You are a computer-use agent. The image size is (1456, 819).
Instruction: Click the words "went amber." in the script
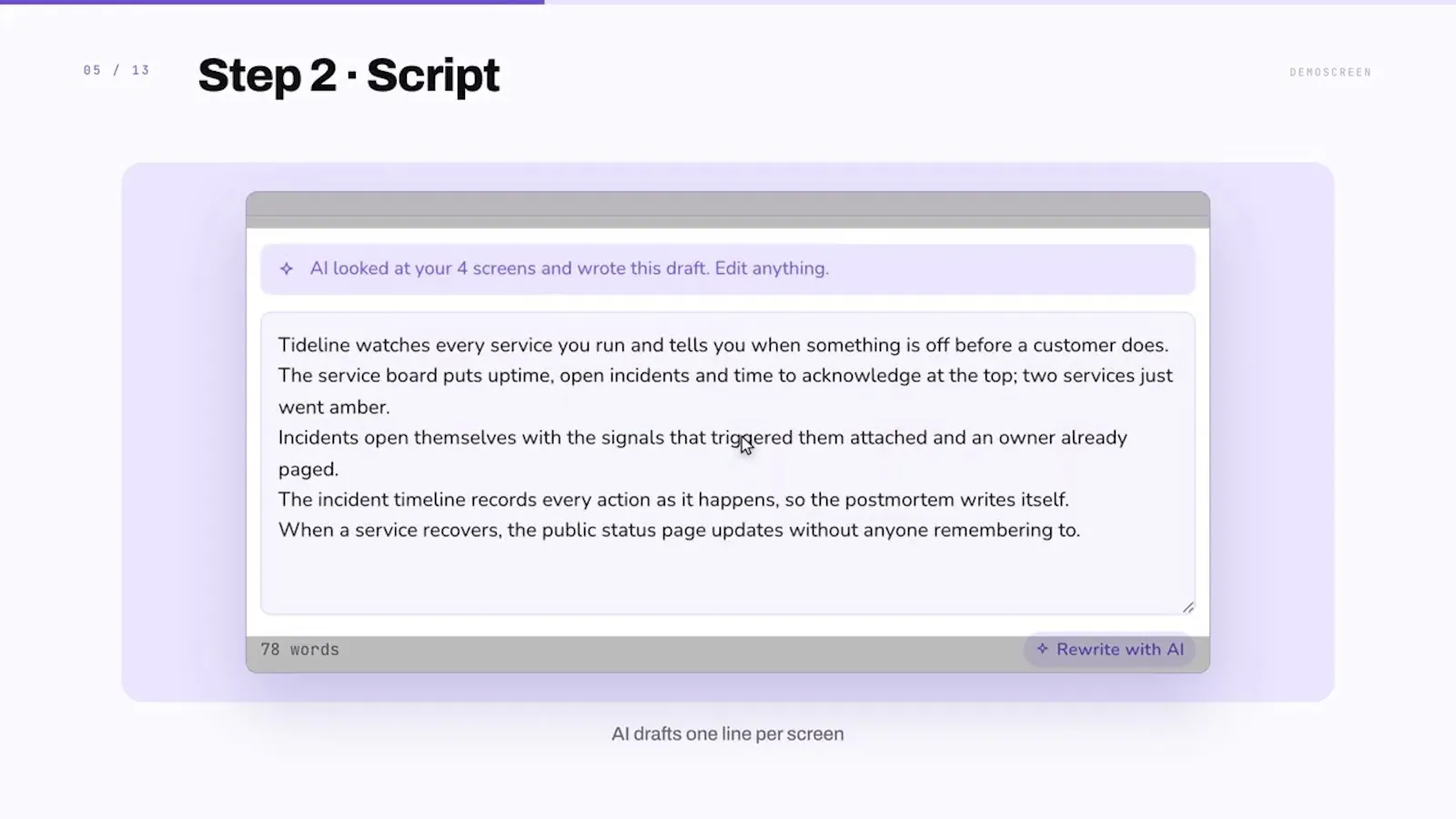334,407
